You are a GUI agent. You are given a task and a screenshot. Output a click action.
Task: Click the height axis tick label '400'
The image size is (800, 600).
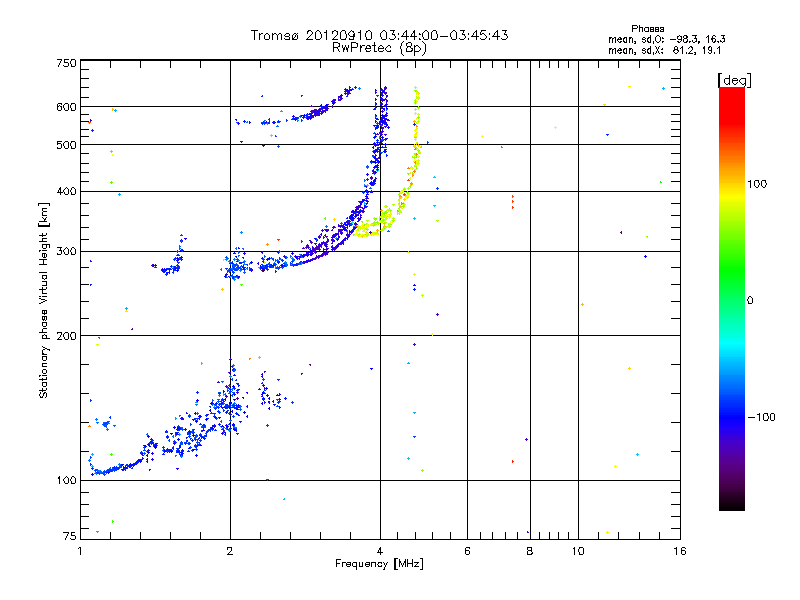[x=66, y=191]
